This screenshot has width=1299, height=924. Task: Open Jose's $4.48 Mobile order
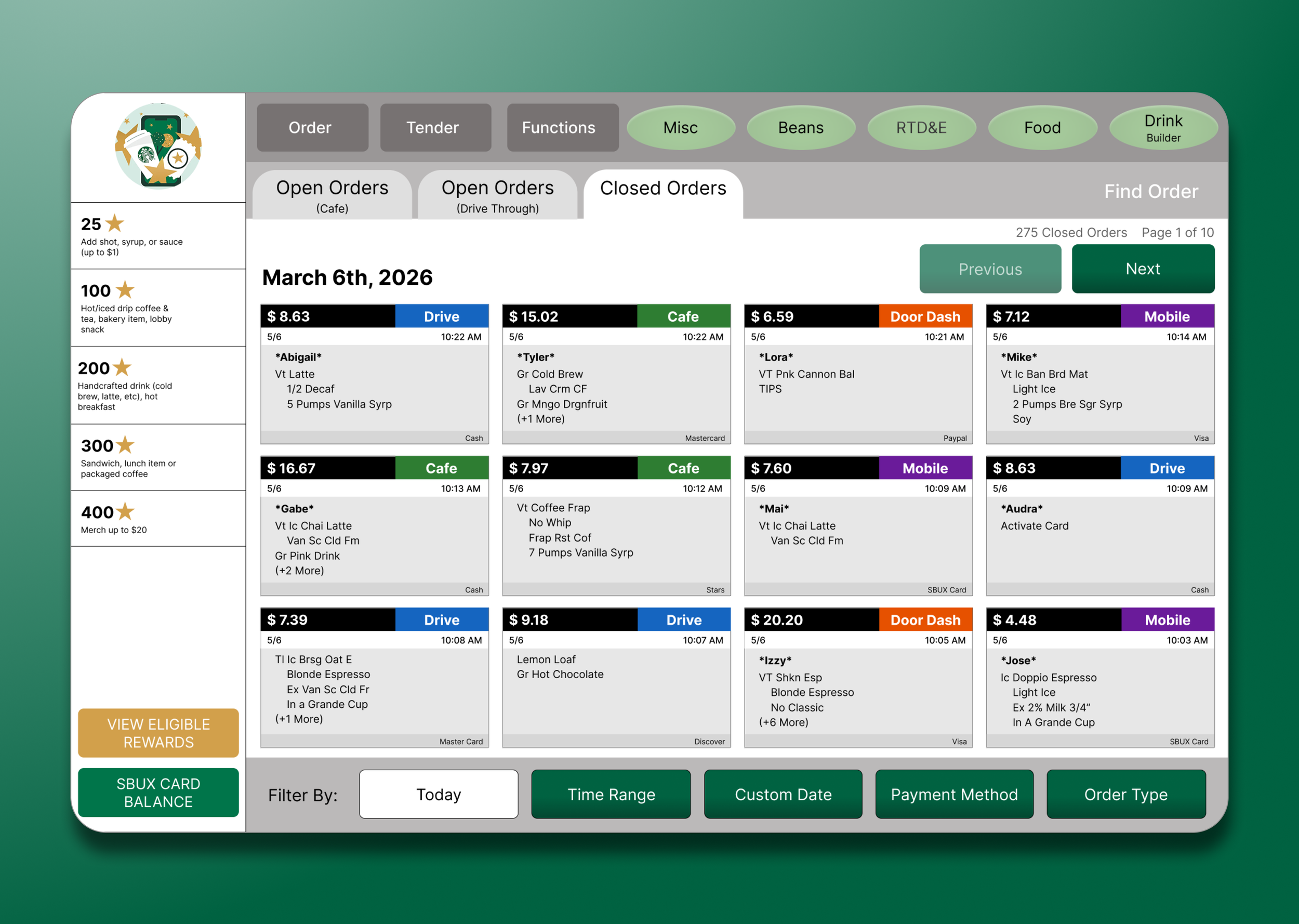pos(1101,678)
